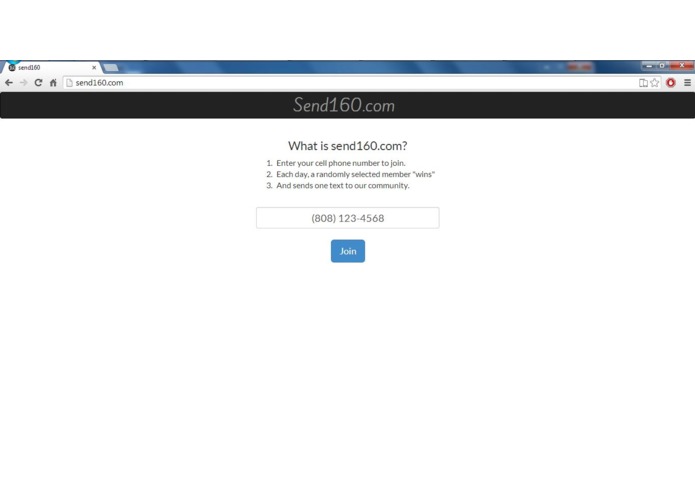This screenshot has width=695, height=494.
Task: Click the blue Join button
Action: [348, 251]
